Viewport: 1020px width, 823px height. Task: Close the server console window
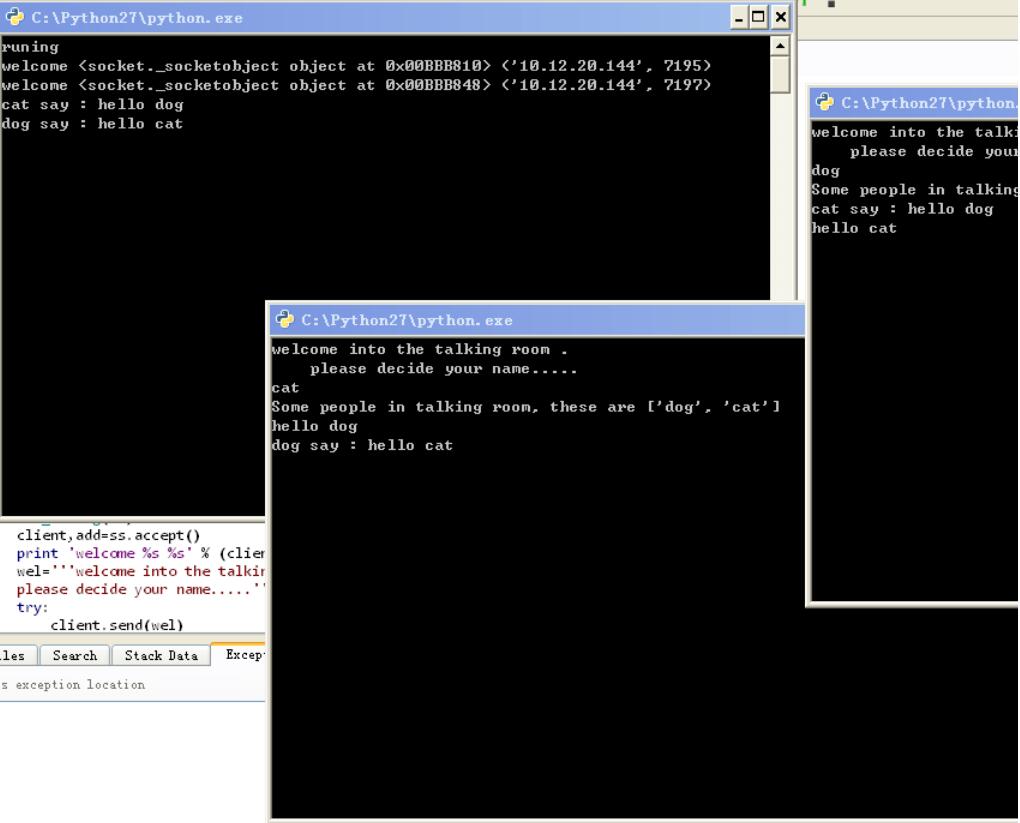[781, 18]
